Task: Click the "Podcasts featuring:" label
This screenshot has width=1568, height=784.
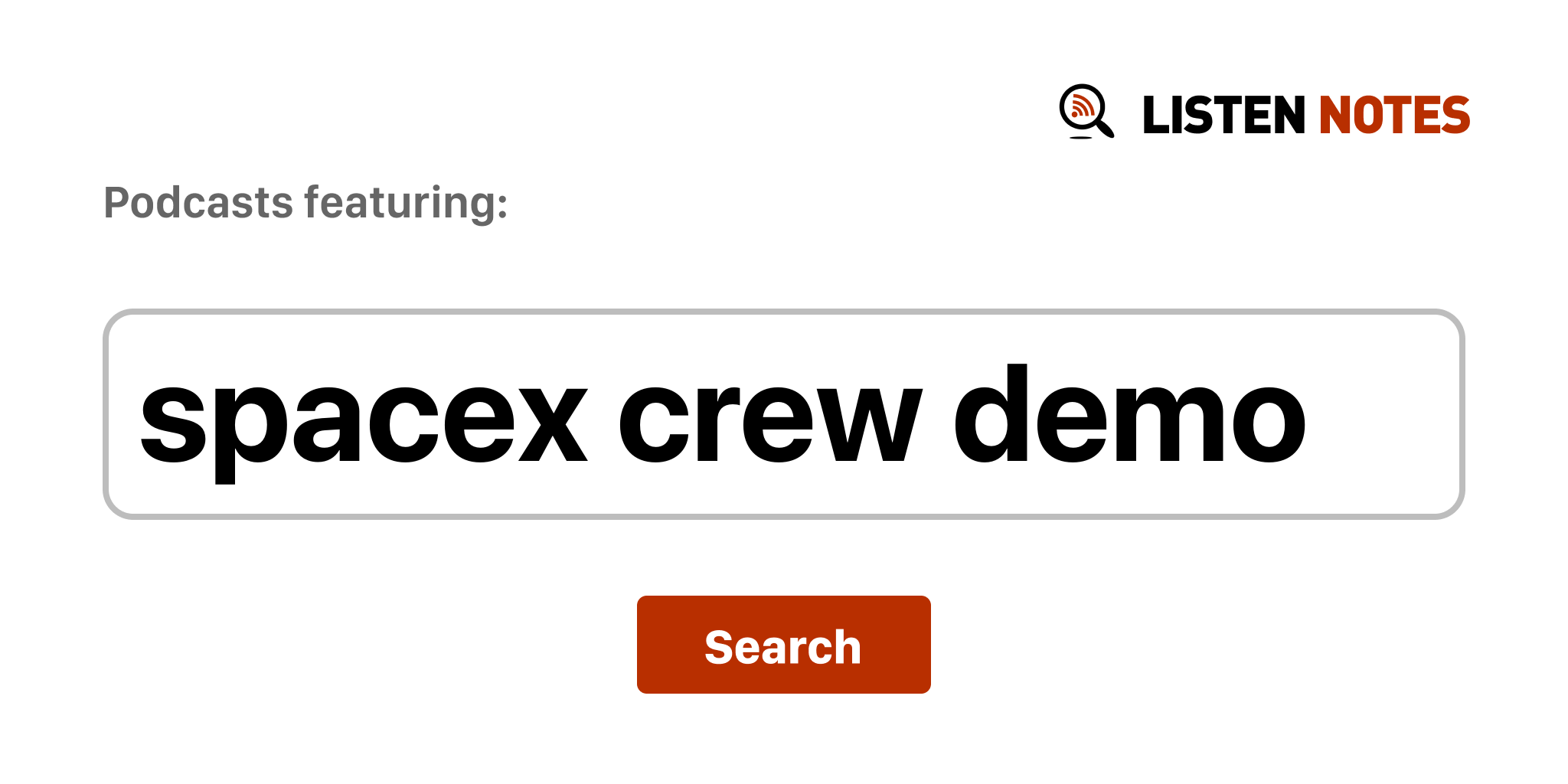Action: (305, 203)
